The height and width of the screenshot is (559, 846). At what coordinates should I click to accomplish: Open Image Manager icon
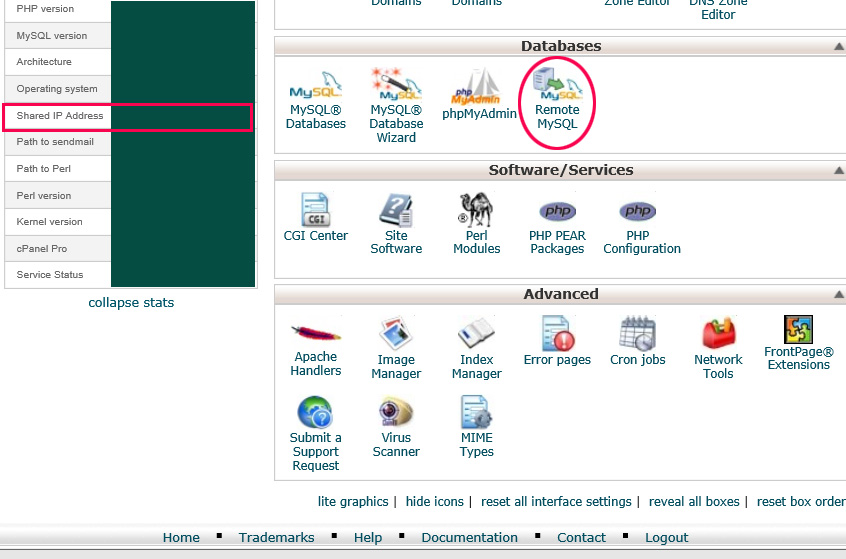396,333
